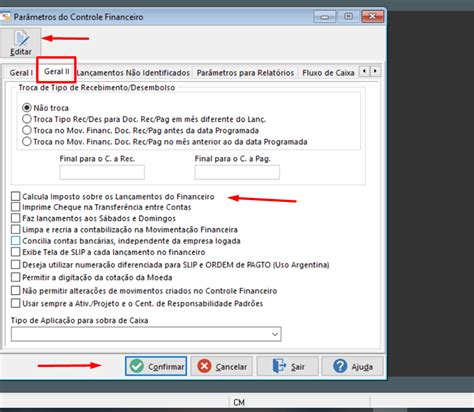
Task: Expand Tipo de Aplicação para sobra de Caixa dropdown
Action: [275, 334]
